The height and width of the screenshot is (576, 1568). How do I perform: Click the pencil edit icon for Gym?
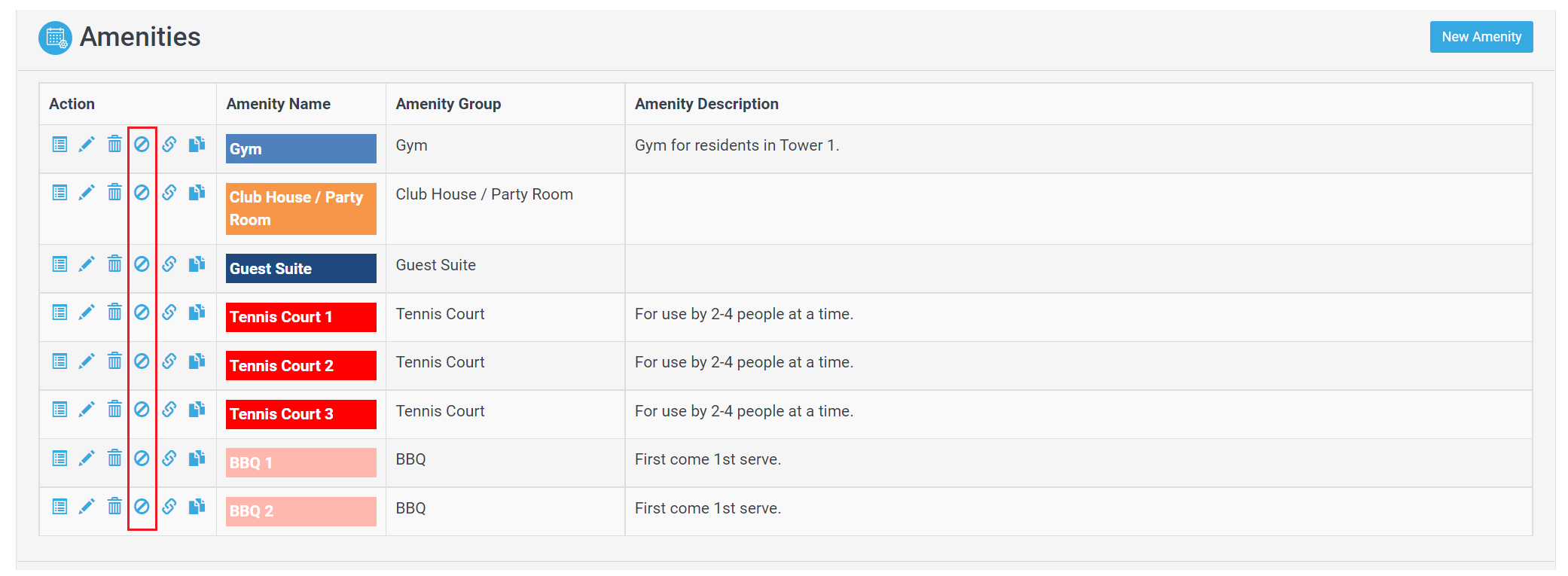tap(87, 145)
